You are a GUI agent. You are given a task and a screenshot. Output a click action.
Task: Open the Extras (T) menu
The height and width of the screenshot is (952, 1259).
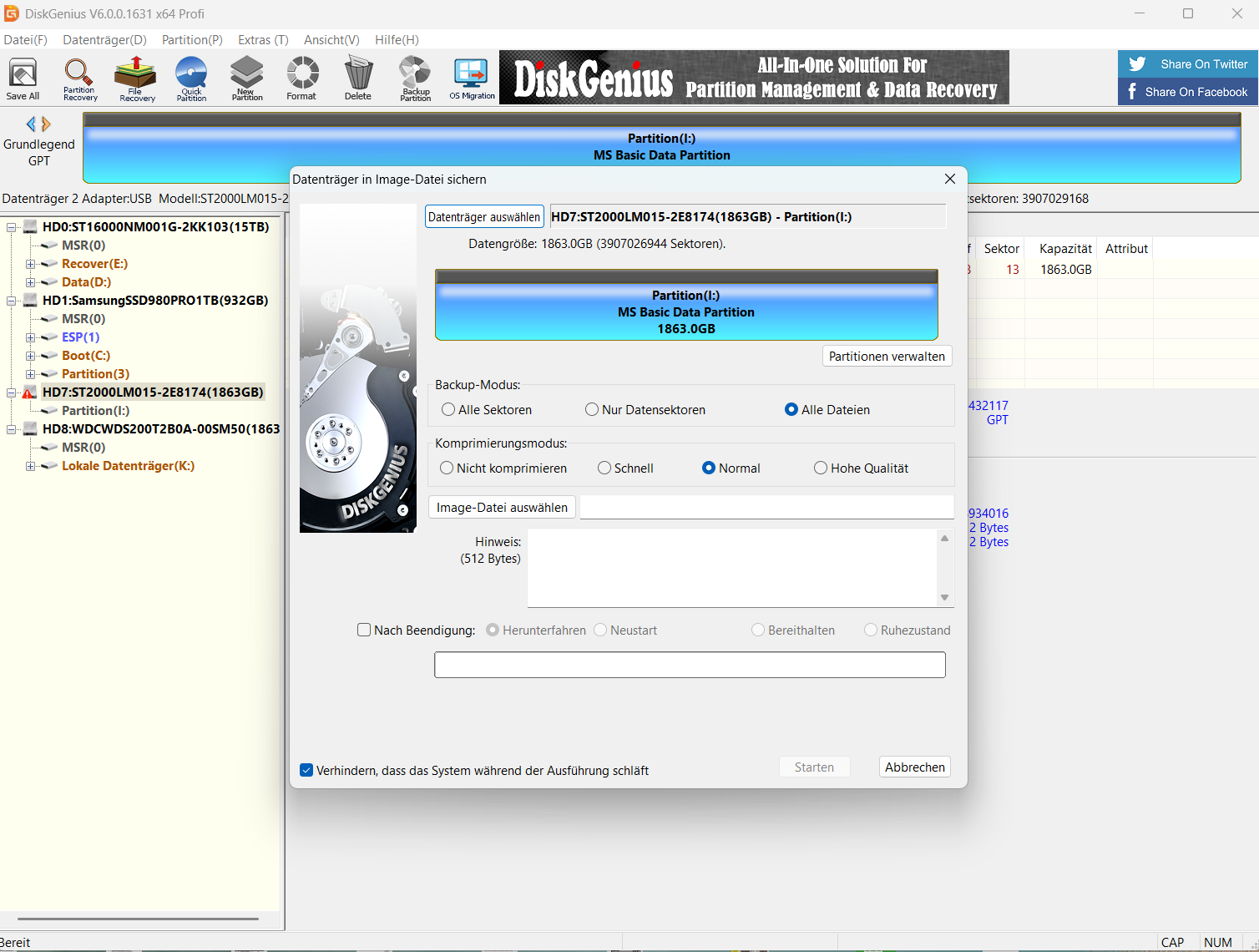click(x=263, y=40)
